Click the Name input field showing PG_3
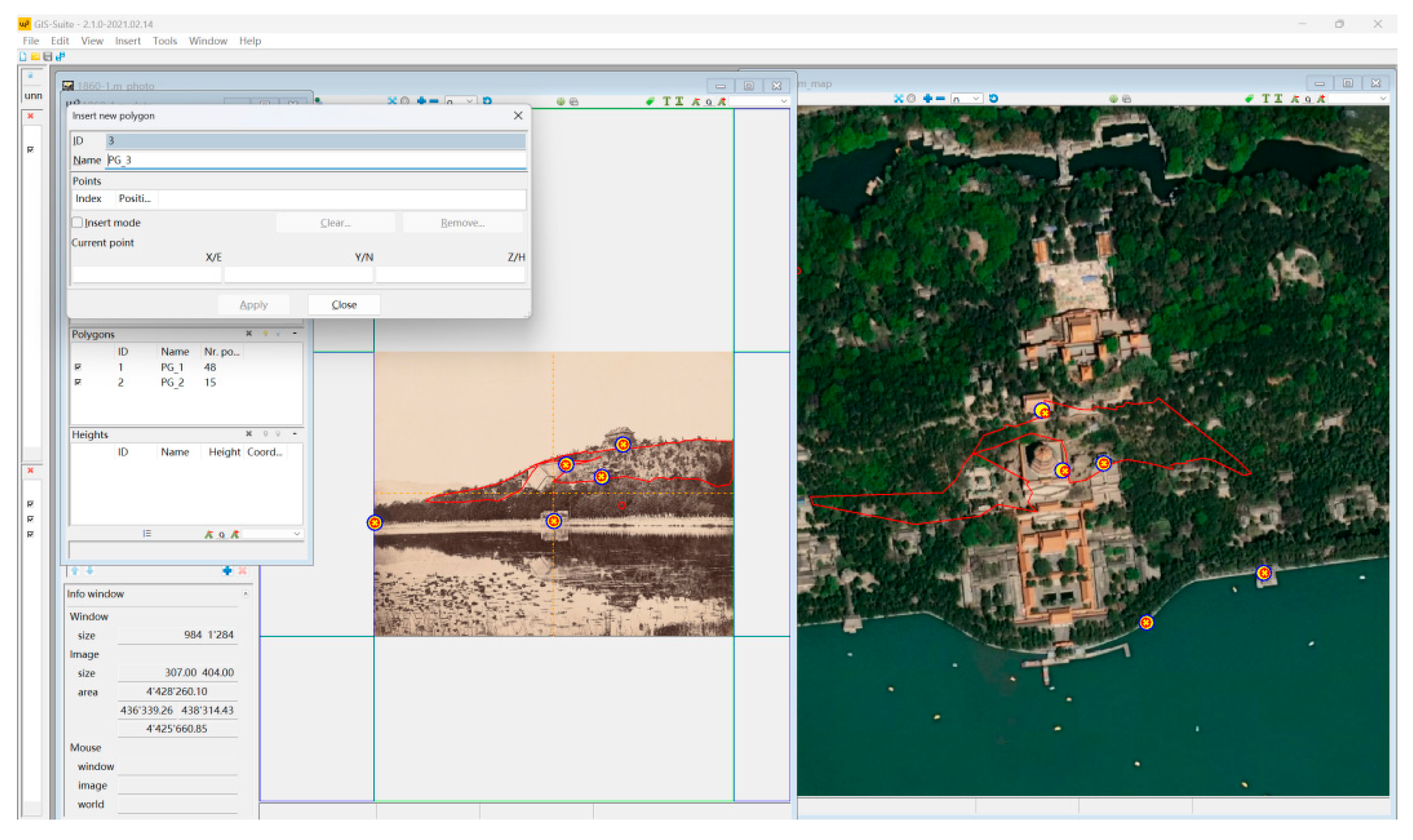The height and width of the screenshot is (840, 1413). (x=317, y=160)
